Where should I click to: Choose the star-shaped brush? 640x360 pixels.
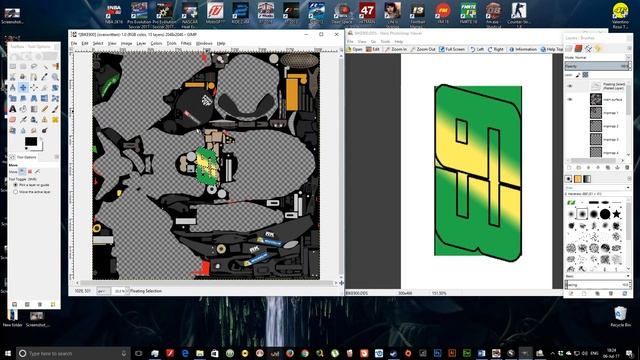click(x=616, y=213)
